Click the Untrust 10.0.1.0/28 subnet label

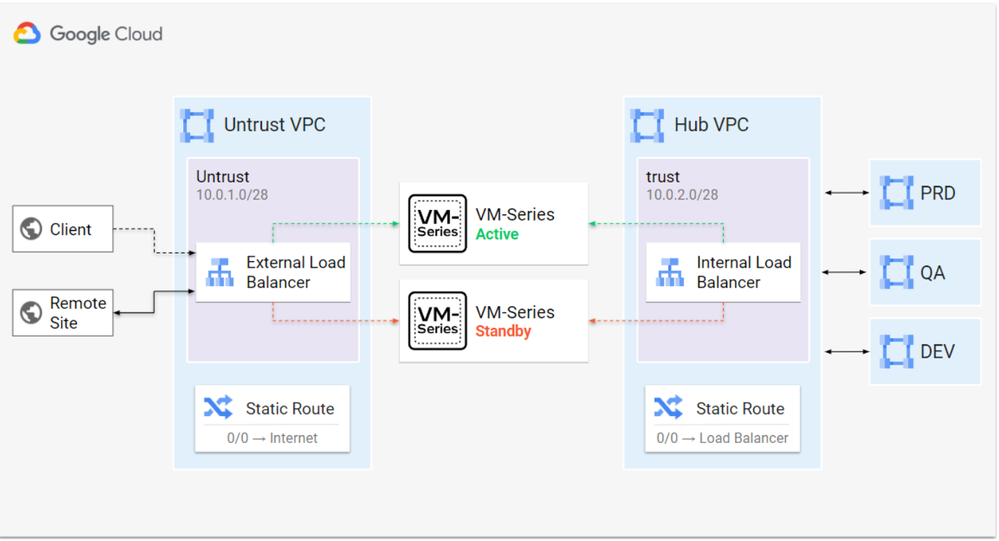pos(231,195)
